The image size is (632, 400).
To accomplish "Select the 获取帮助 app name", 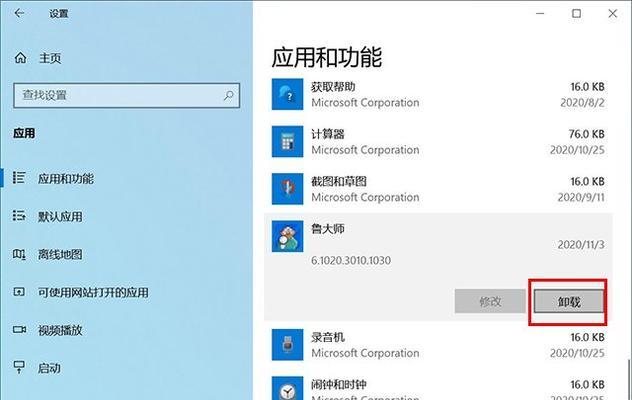I will (x=333, y=87).
